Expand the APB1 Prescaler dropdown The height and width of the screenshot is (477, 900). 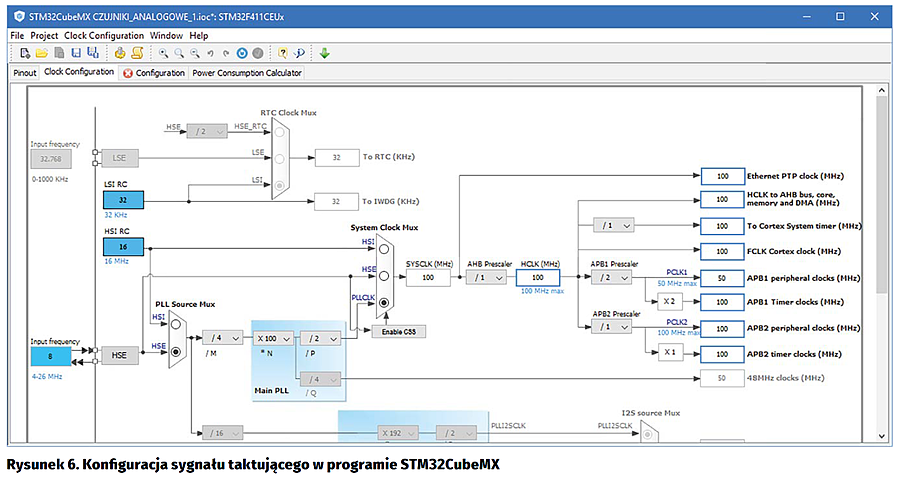pyautogui.click(x=611, y=277)
